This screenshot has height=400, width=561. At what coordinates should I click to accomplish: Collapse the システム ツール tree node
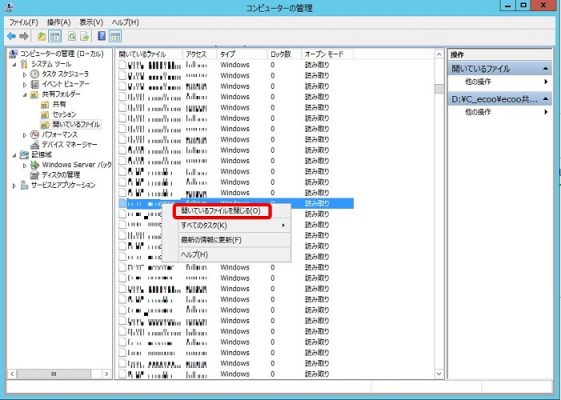click(15, 64)
